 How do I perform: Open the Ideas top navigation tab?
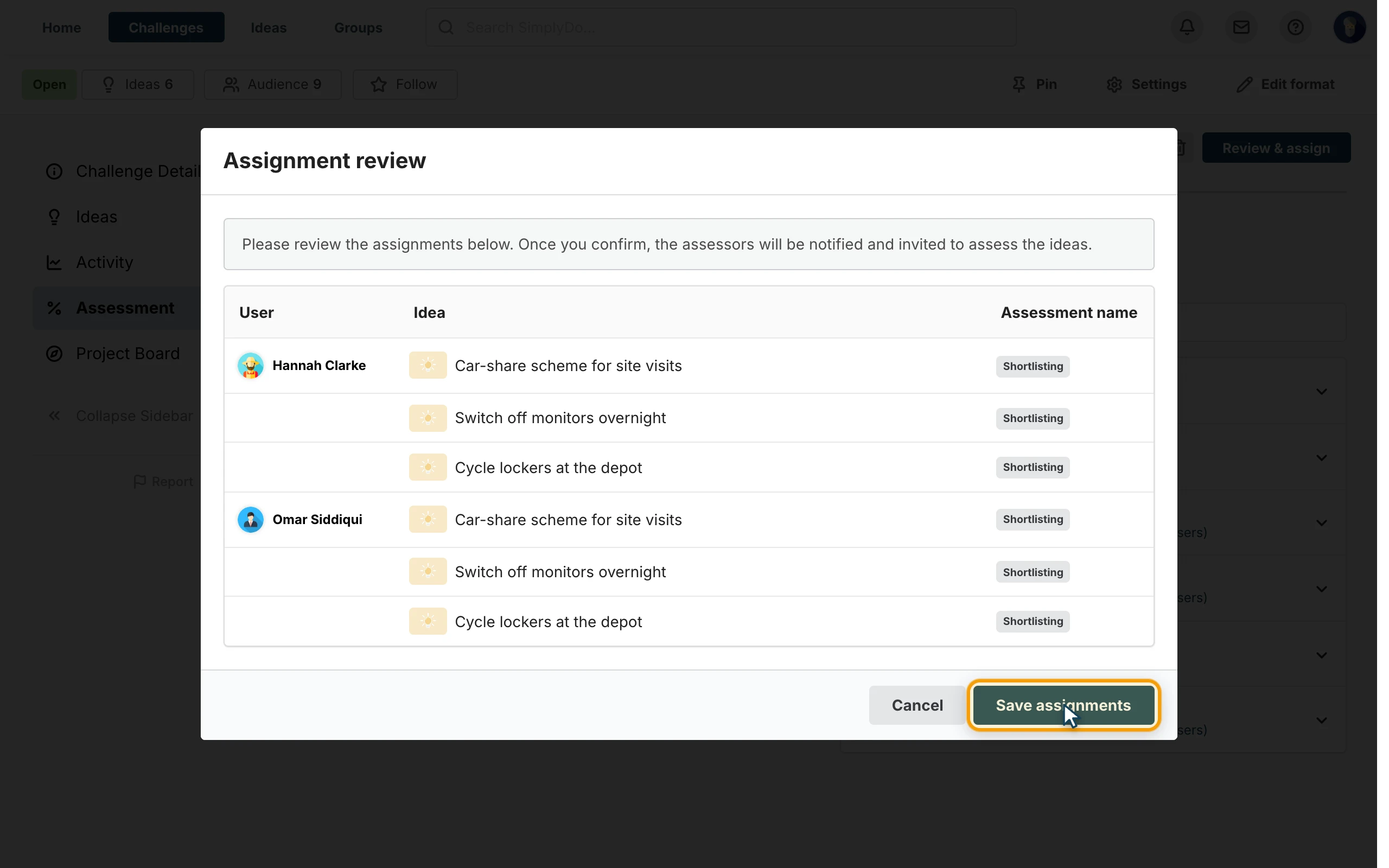pos(269,27)
